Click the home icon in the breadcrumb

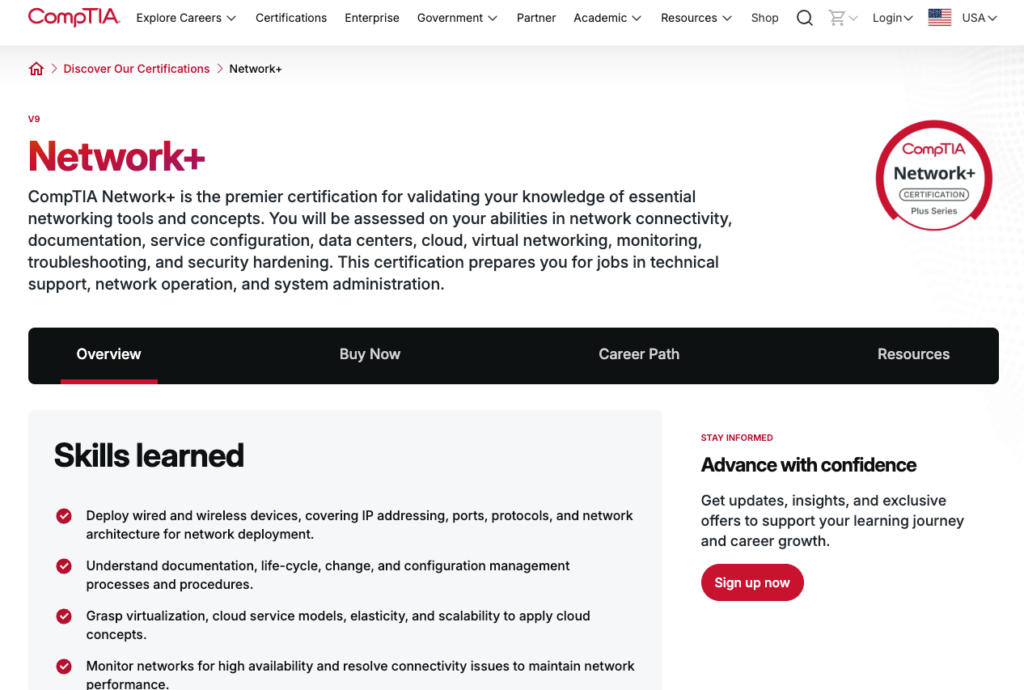[36, 68]
